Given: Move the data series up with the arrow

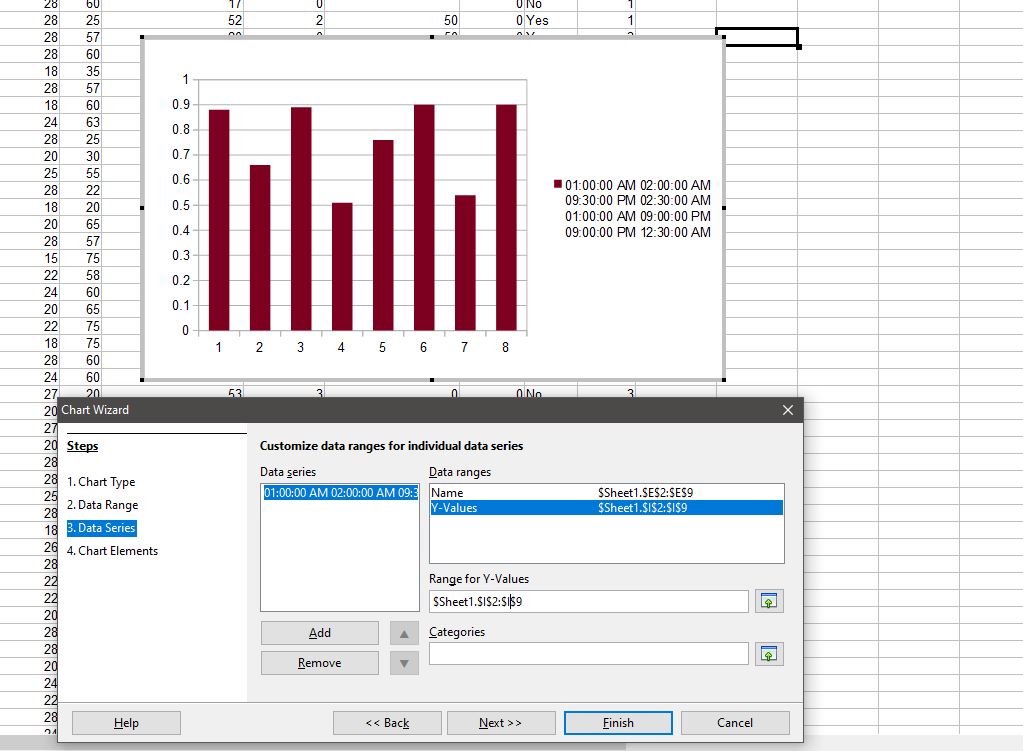Looking at the screenshot, I should 404,633.
